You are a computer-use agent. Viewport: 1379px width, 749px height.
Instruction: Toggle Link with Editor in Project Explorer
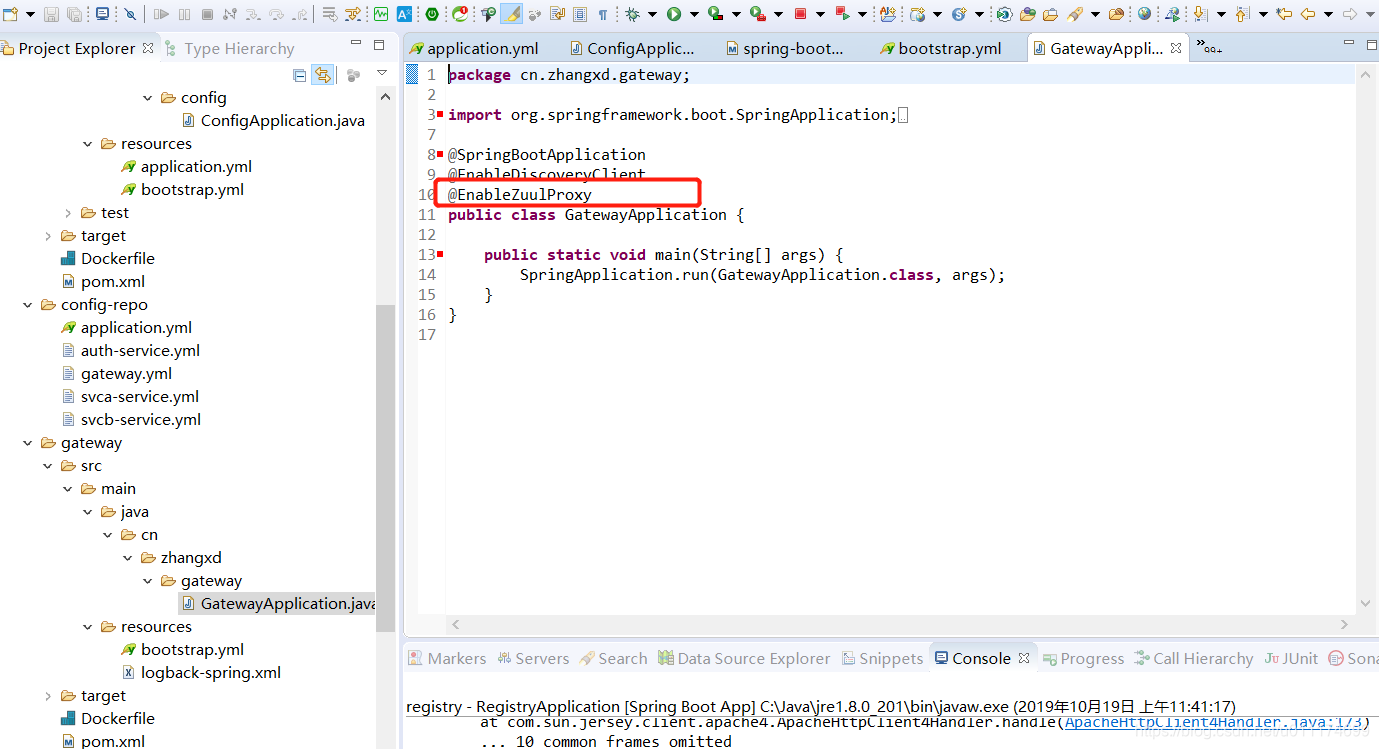(x=322, y=75)
